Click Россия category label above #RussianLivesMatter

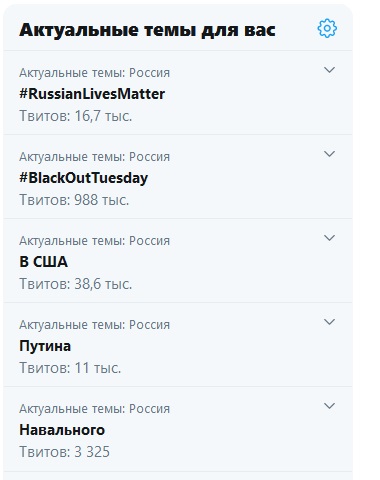click(x=150, y=73)
